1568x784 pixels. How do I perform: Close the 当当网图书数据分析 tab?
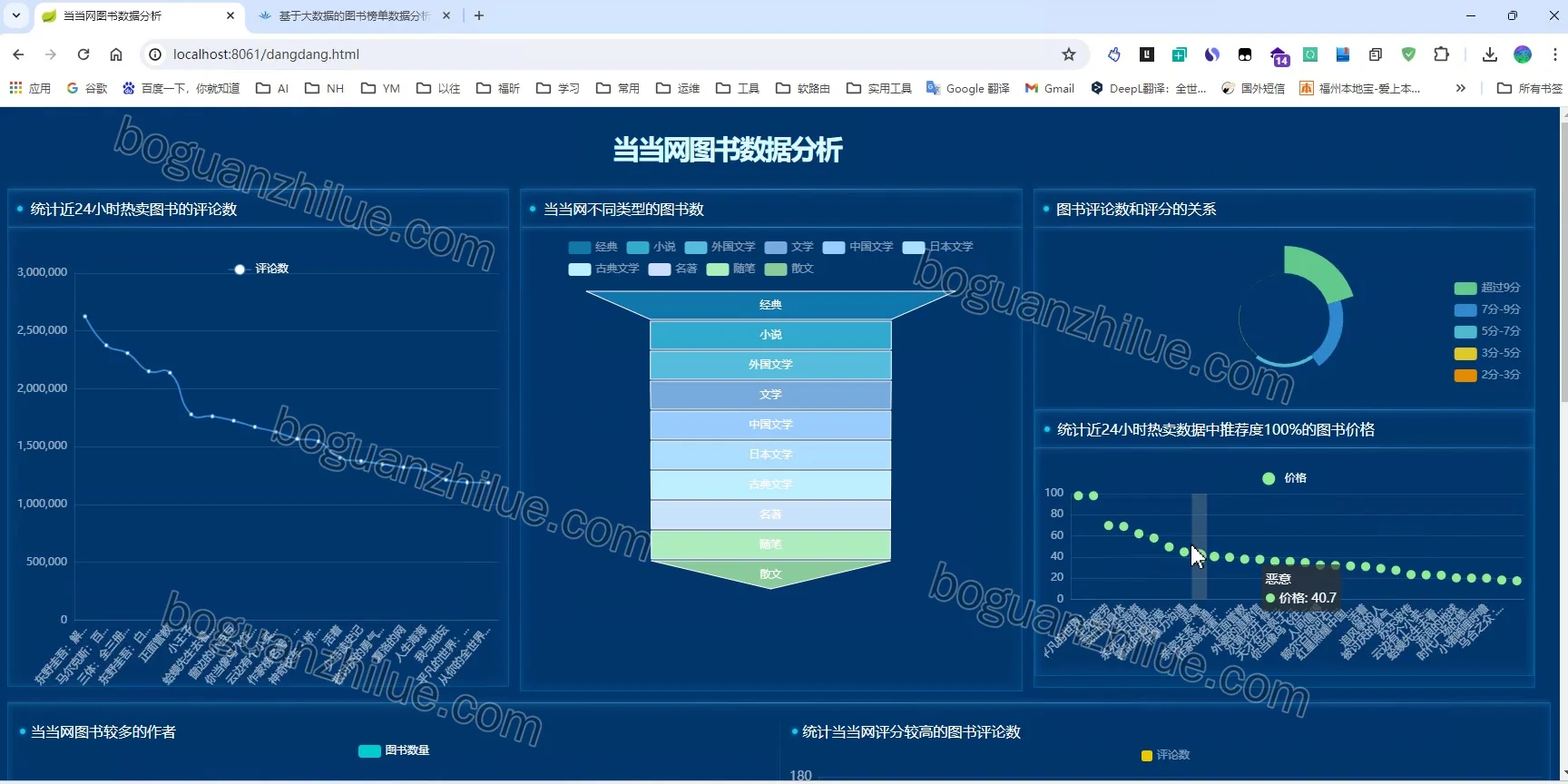tap(230, 15)
